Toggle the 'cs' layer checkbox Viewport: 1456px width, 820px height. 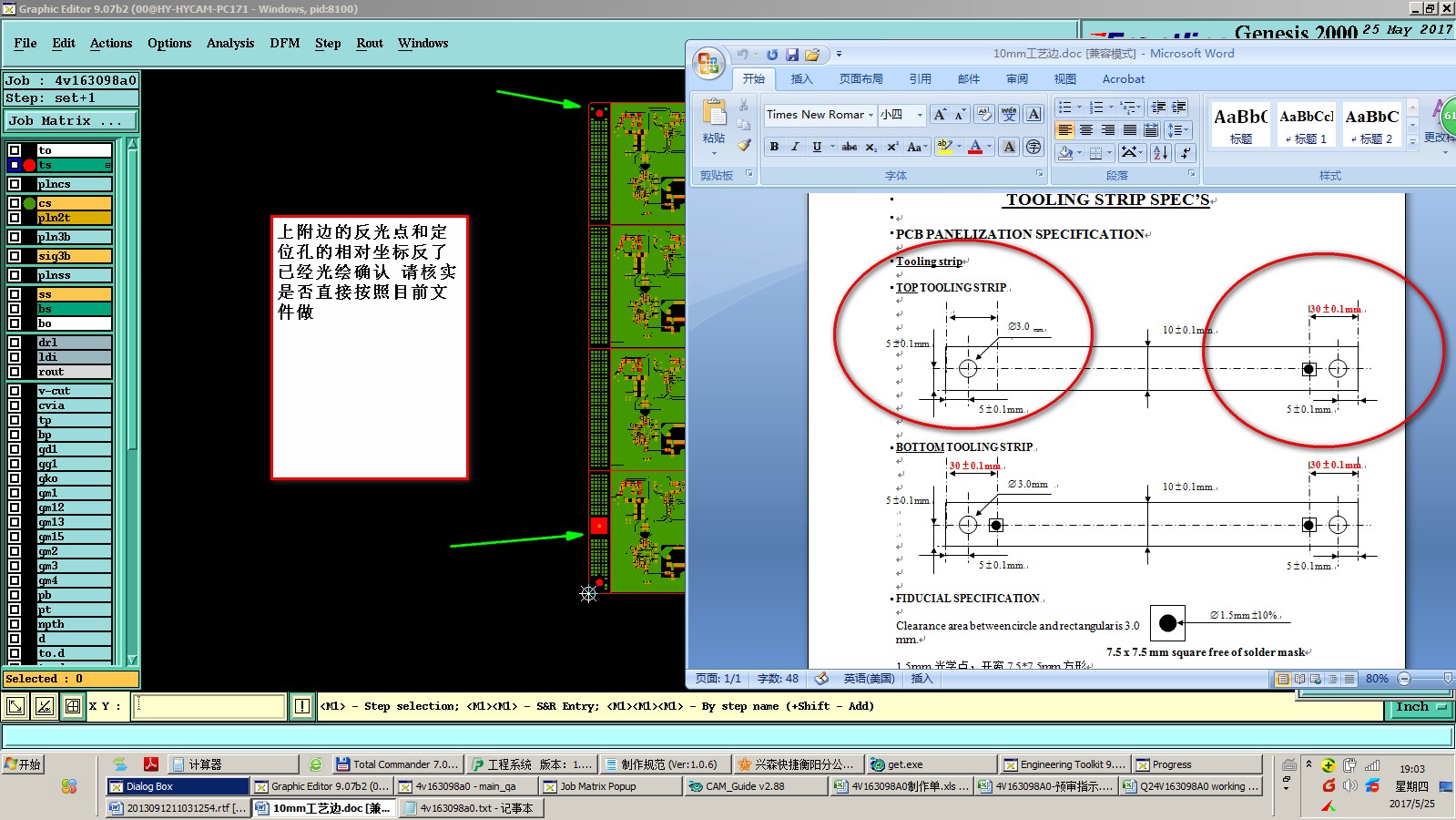pos(15,203)
